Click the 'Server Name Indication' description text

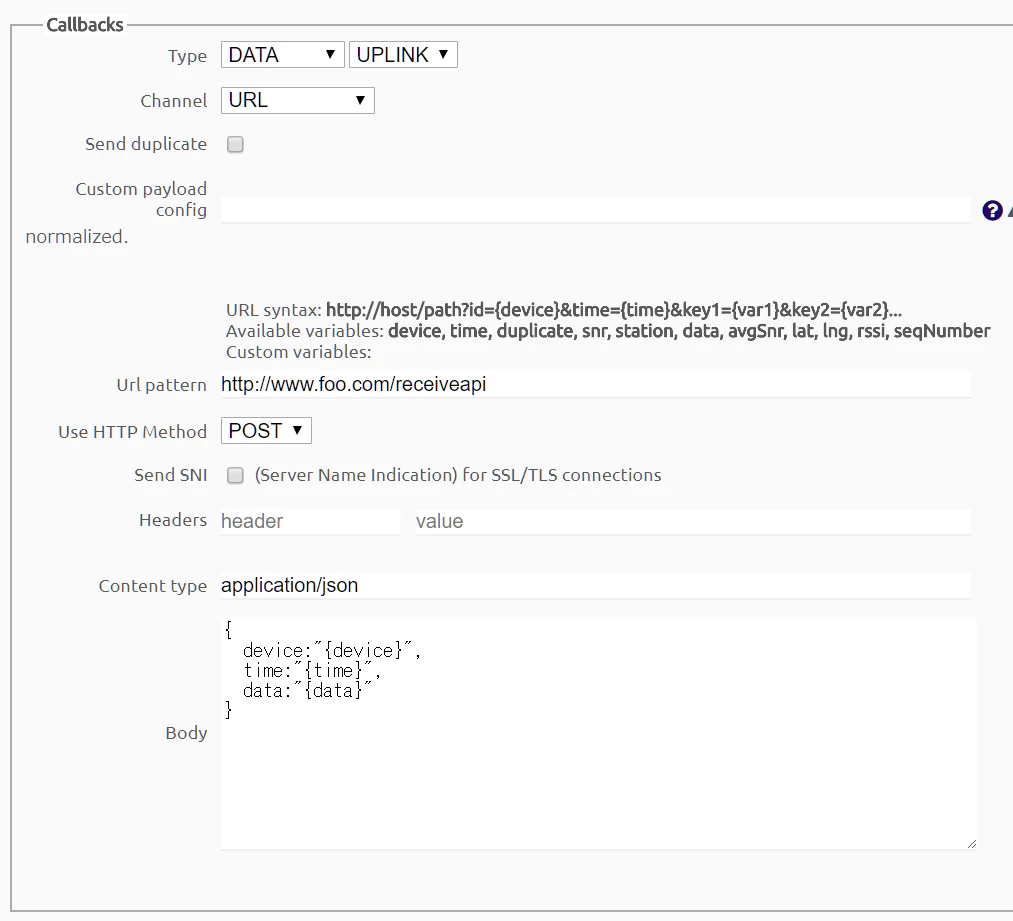458,475
